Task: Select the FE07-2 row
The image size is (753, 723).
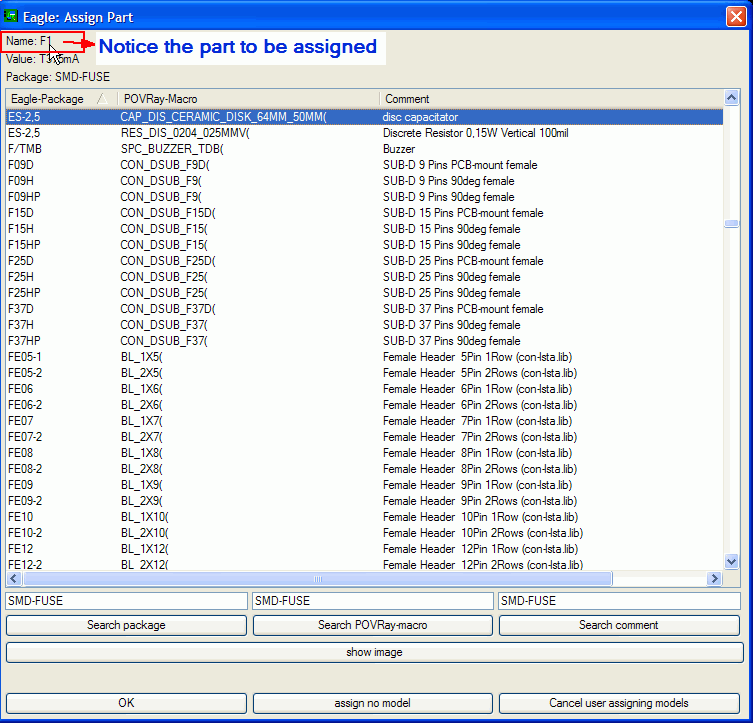Action: [364, 437]
